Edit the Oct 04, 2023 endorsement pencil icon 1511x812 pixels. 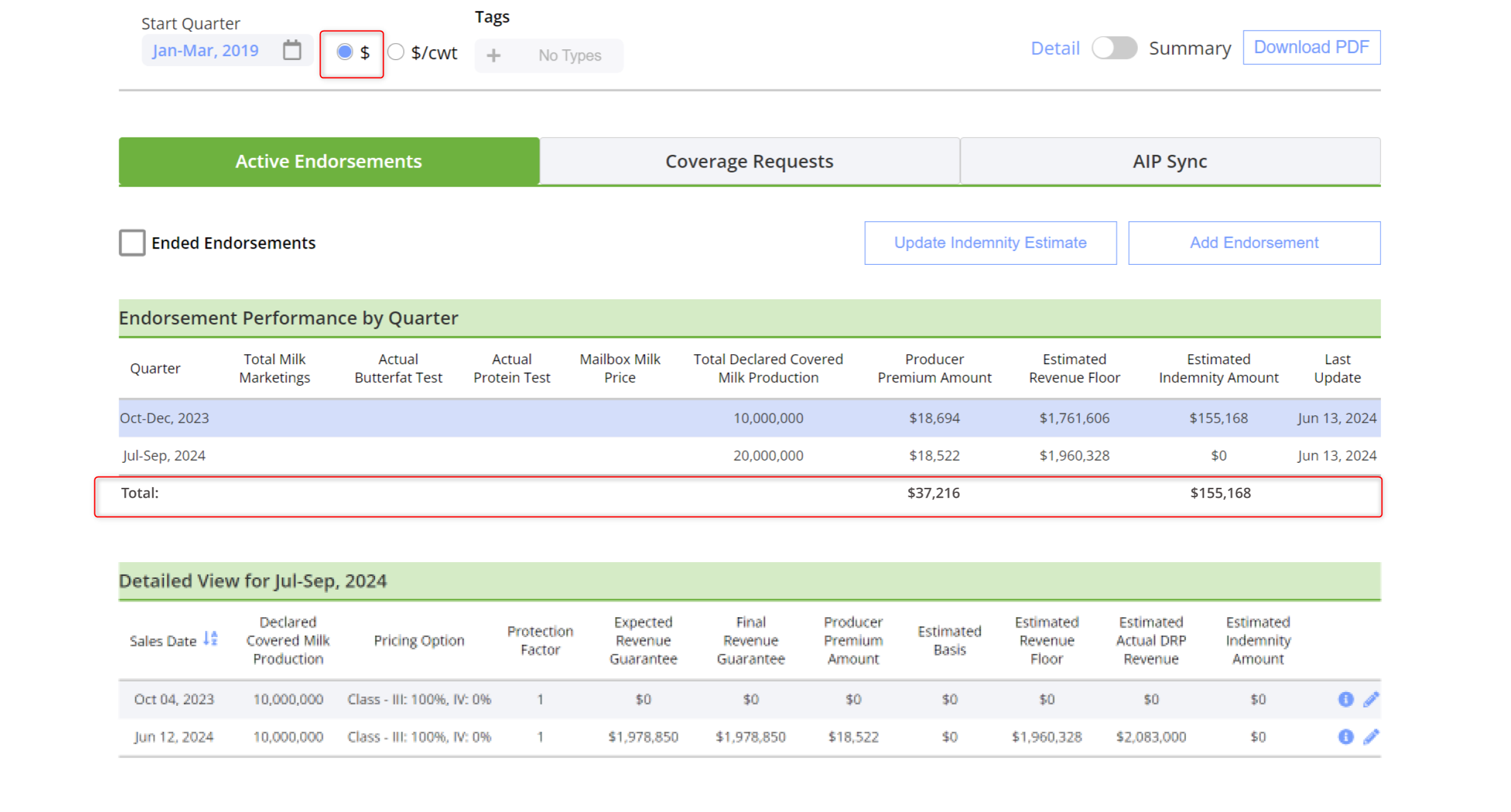[x=1371, y=699]
